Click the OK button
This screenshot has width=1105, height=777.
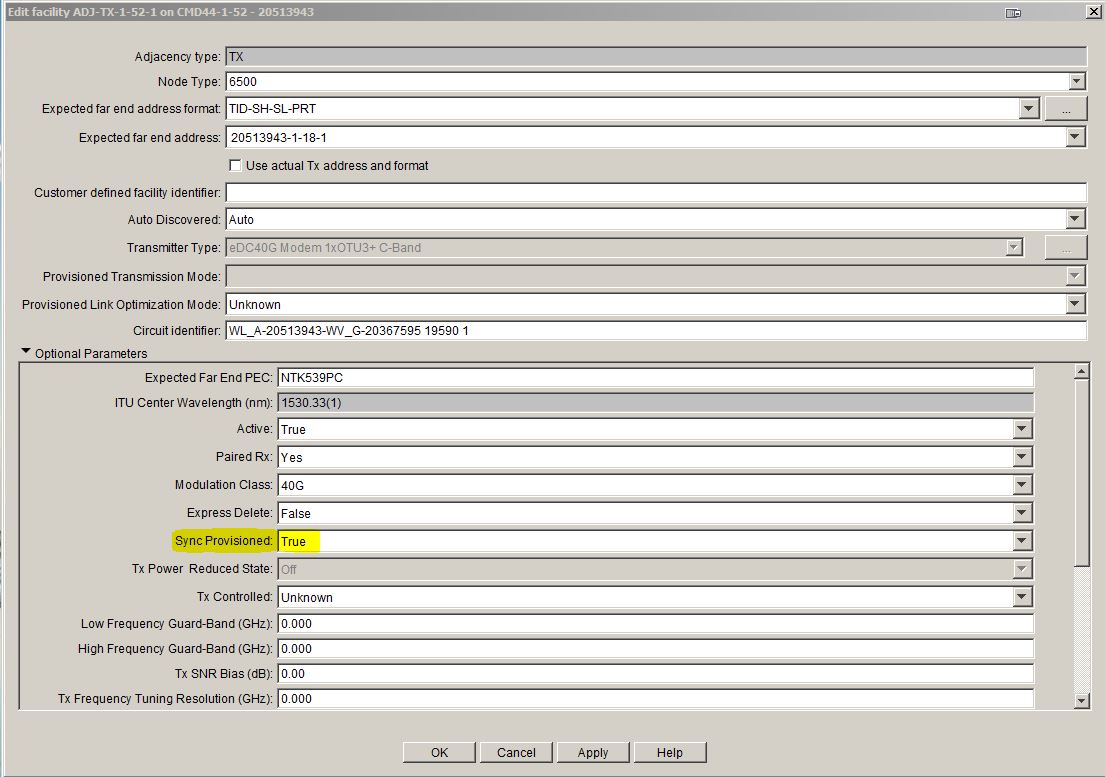click(439, 752)
